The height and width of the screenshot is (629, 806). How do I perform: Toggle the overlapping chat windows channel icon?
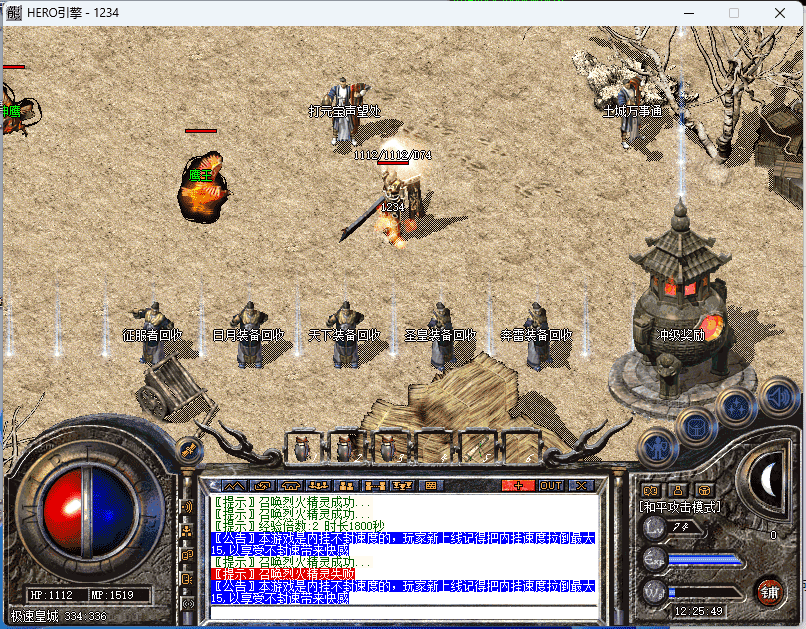tap(187, 556)
